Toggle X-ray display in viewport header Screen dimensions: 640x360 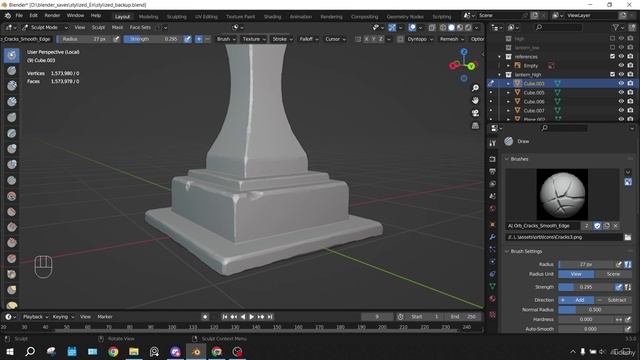coord(432,28)
